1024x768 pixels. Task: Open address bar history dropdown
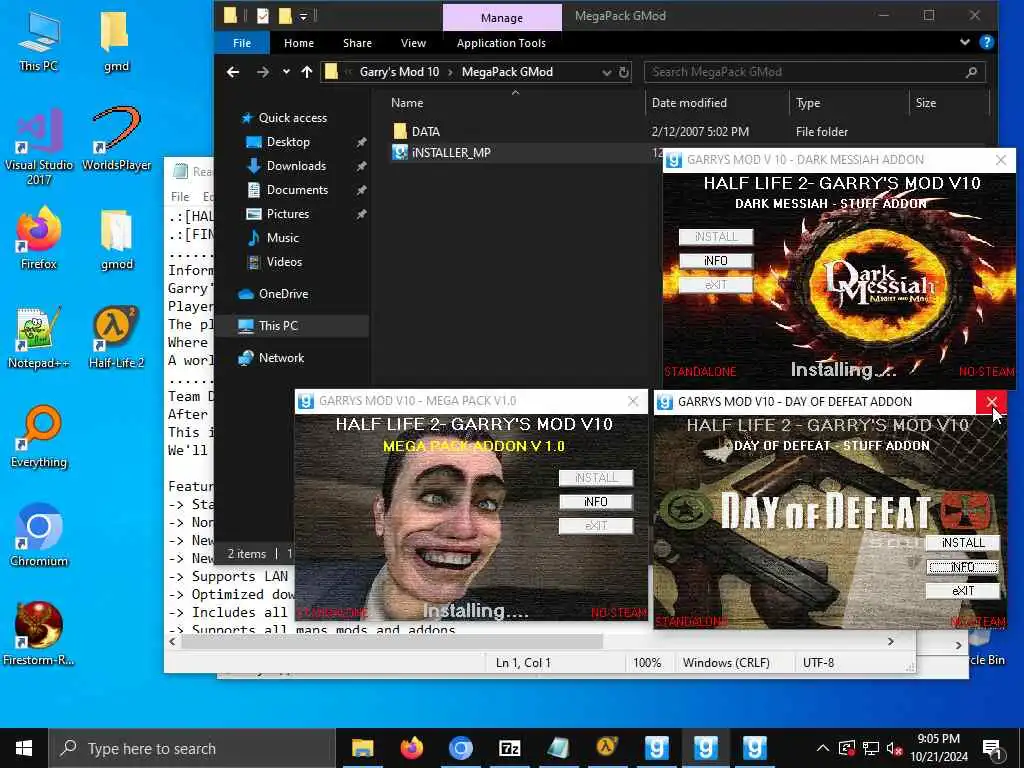607,72
